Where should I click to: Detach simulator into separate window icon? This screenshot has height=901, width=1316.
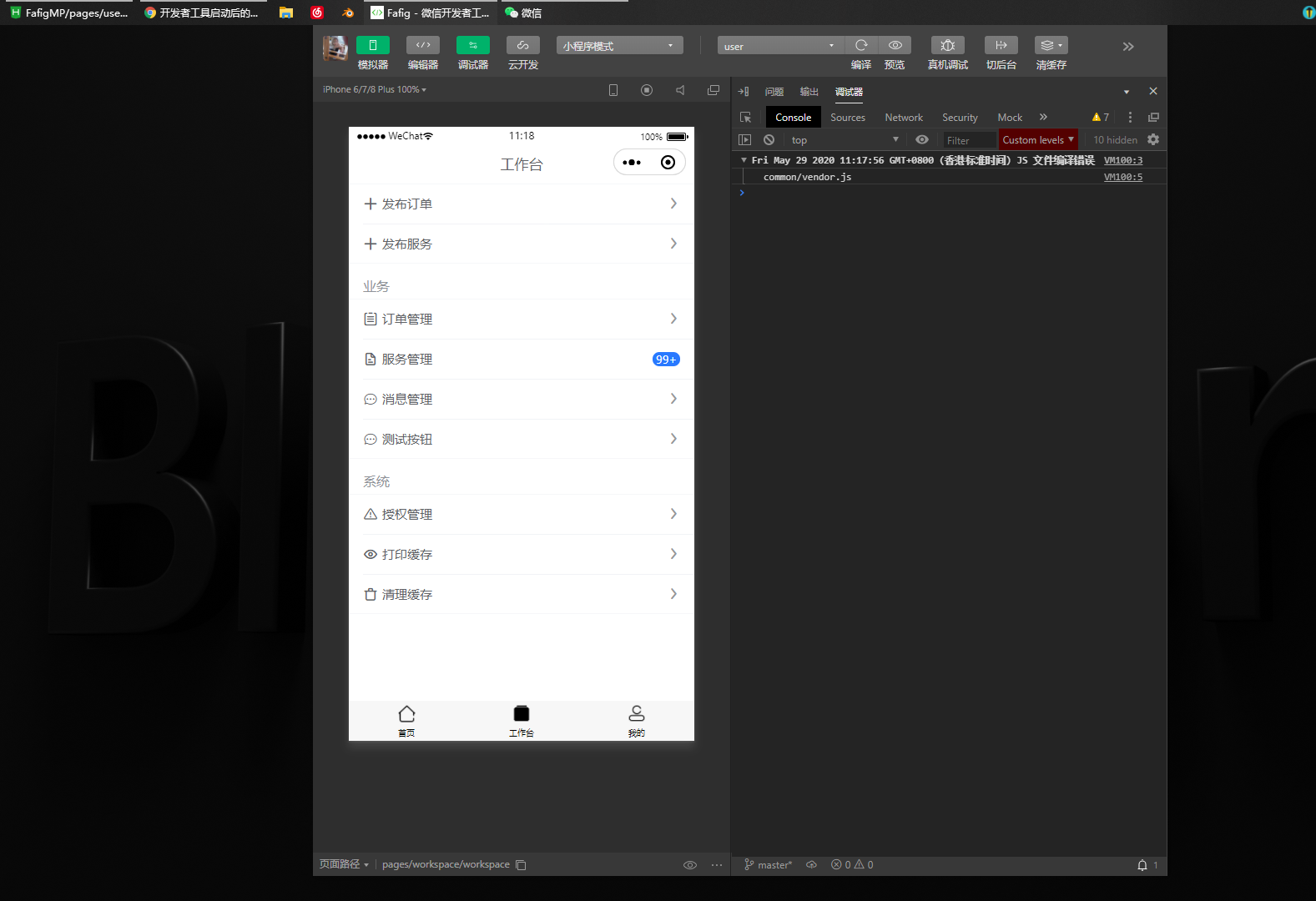(x=713, y=90)
